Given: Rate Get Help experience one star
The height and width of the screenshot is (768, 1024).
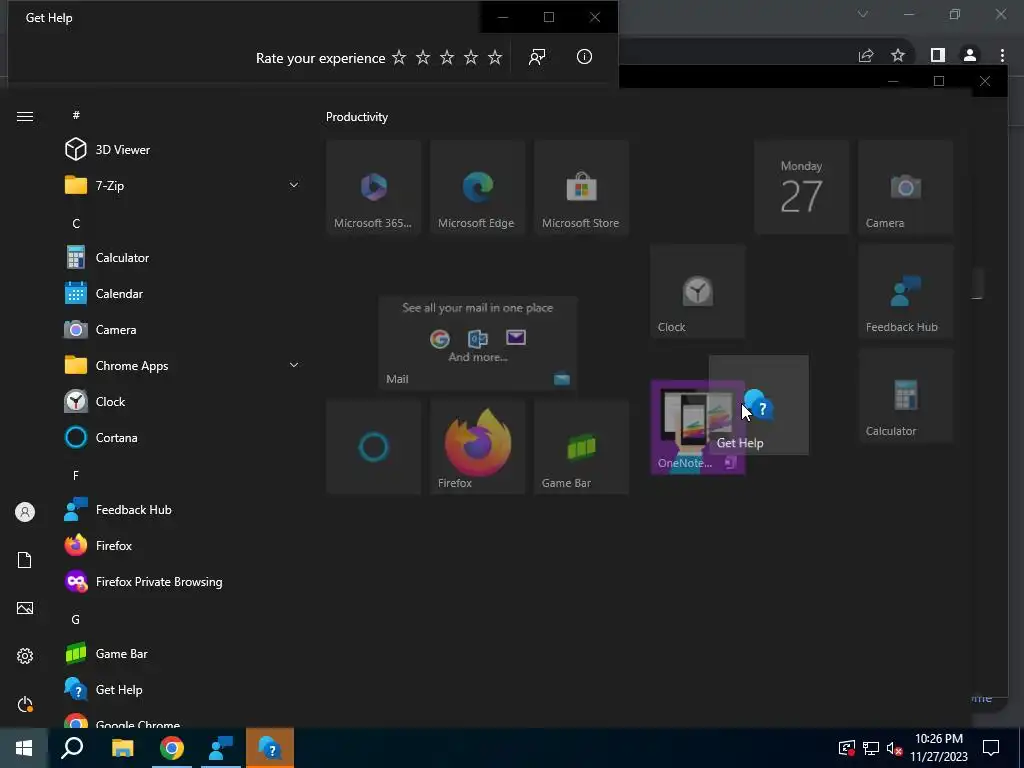Looking at the screenshot, I should [399, 57].
